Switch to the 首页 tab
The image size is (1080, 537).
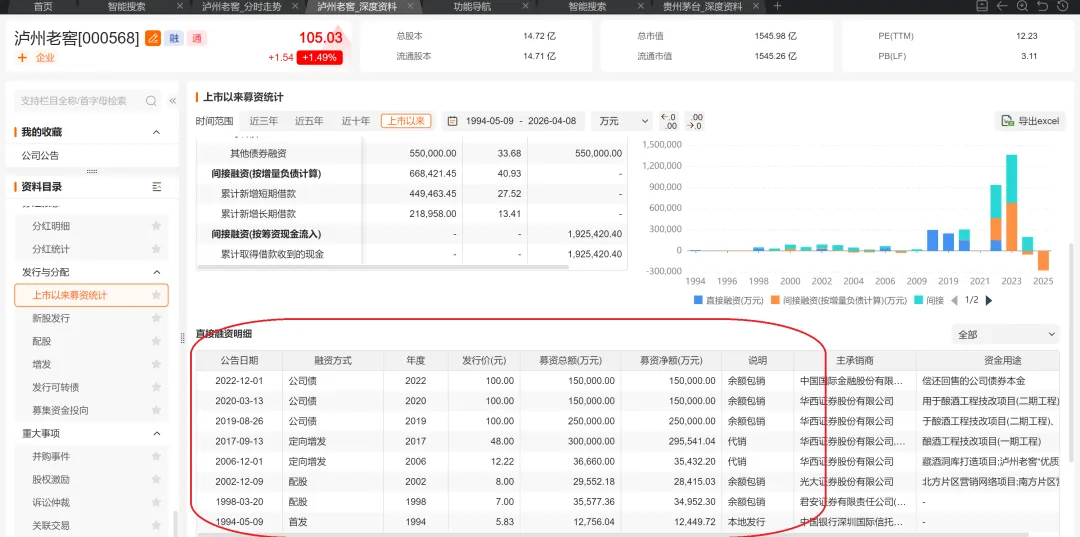(x=43, y=6)
